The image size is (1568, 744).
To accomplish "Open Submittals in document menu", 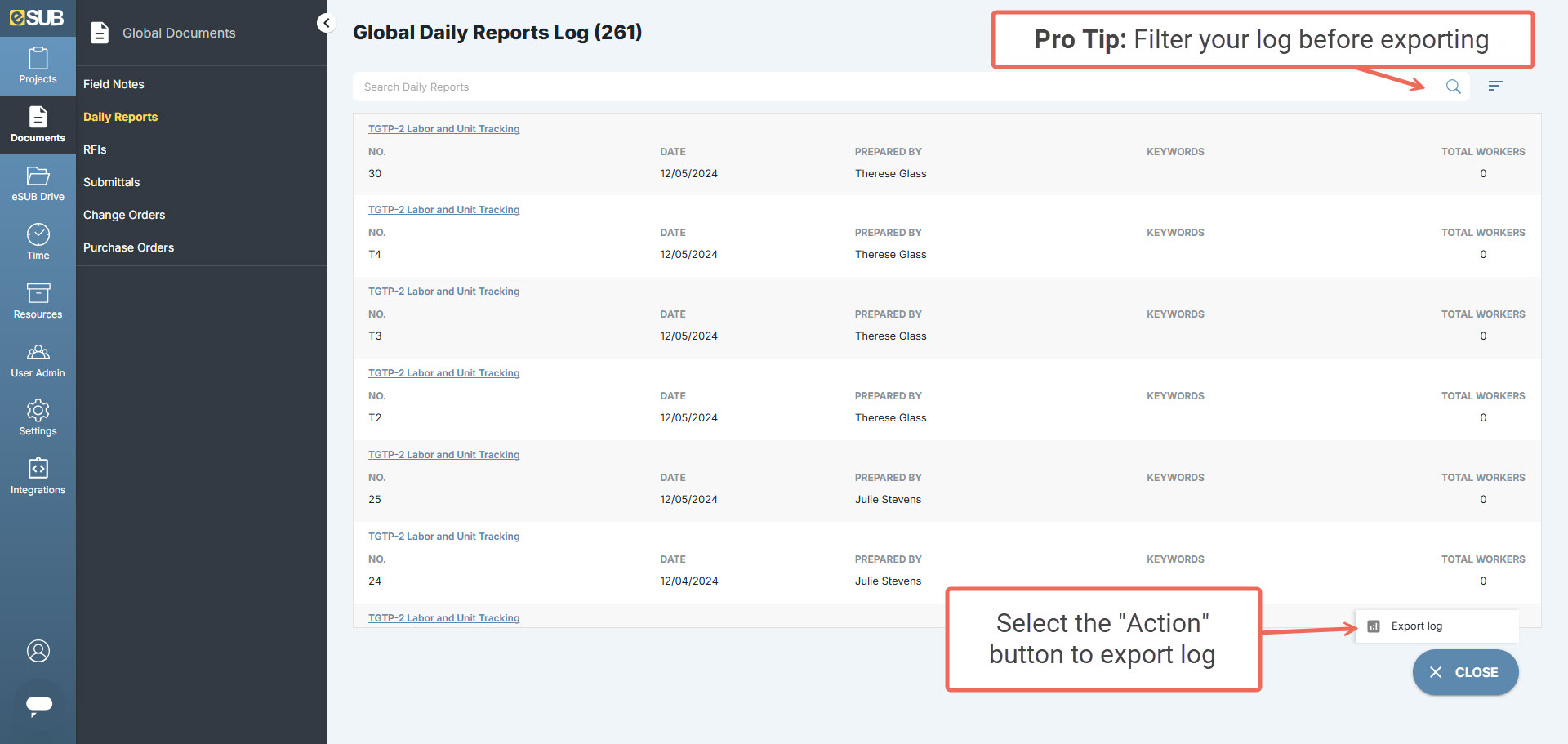I will pos(111,182).
